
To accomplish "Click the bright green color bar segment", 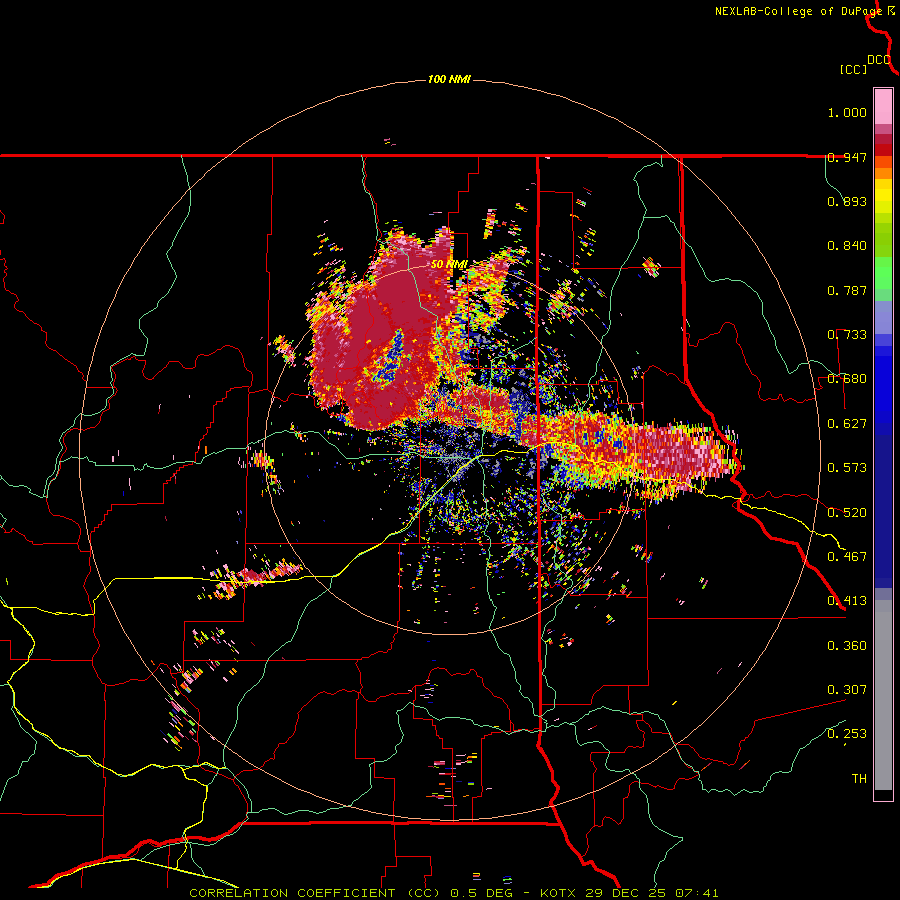I will tap(883, 274).
